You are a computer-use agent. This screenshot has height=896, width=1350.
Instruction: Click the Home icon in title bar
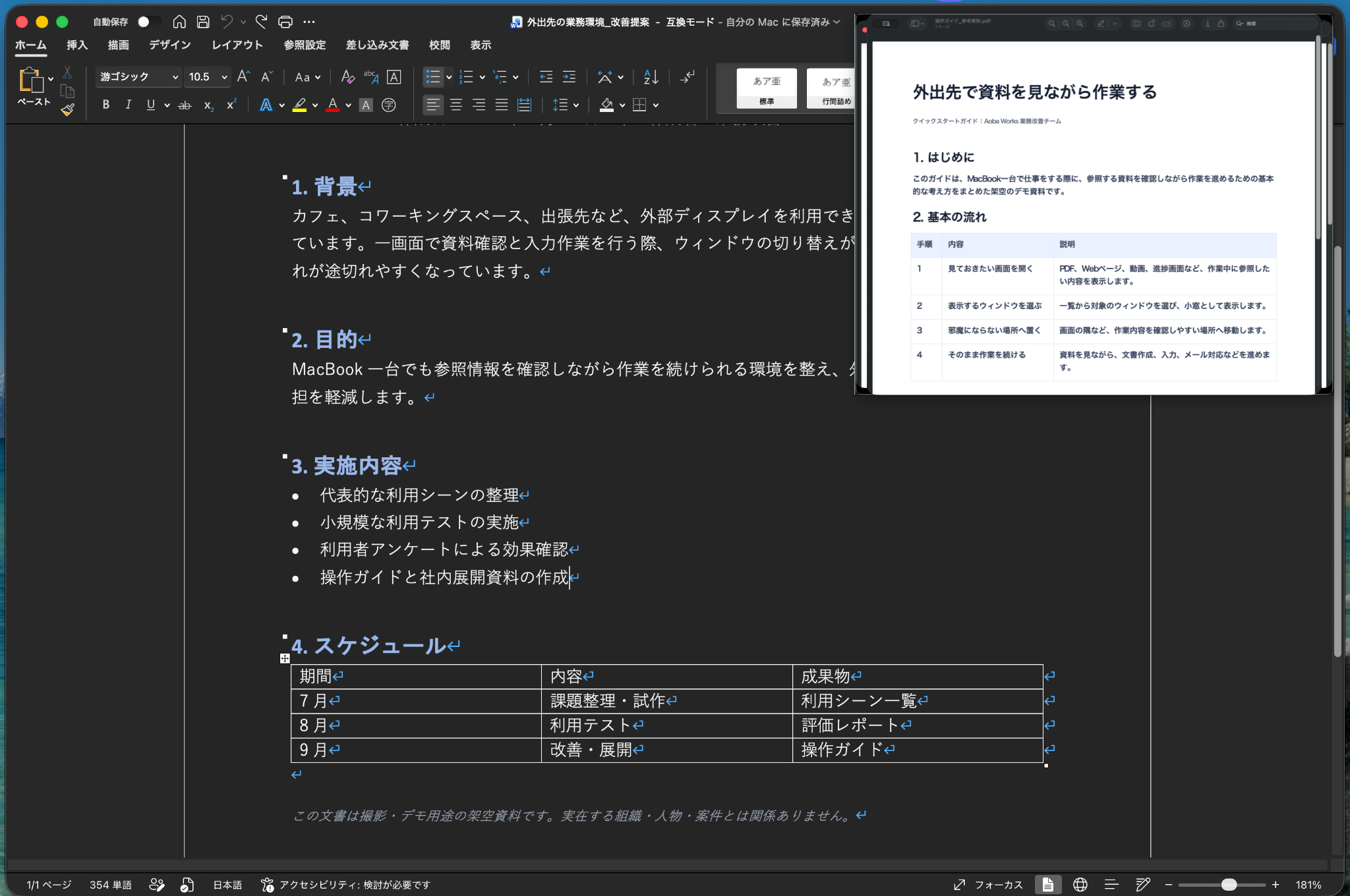click(179, 22)
